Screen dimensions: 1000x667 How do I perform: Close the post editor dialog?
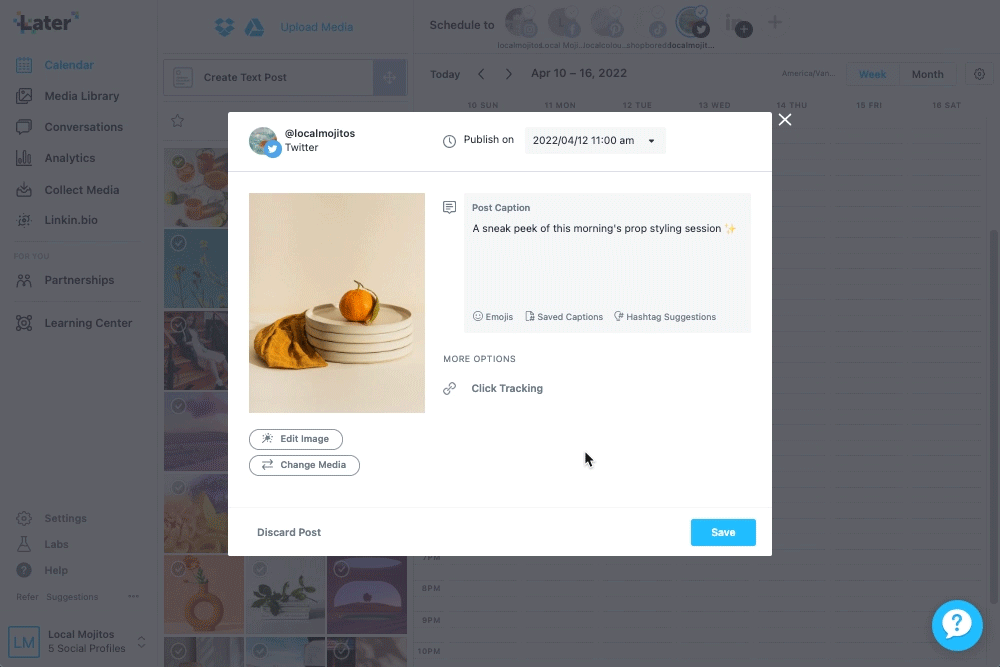click(784, 120)
